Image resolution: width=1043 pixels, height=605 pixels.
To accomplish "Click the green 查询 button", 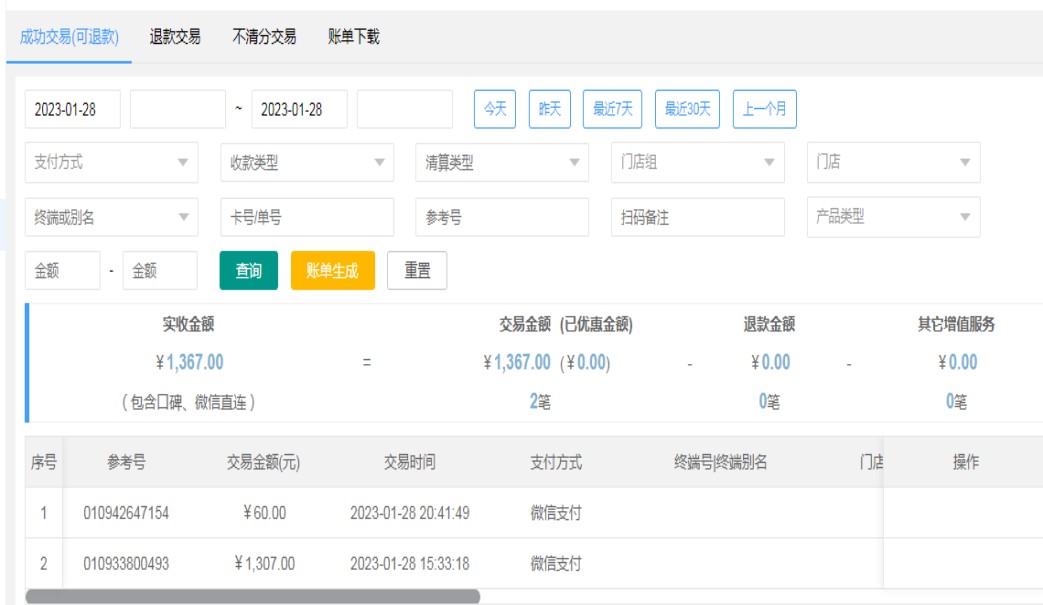I will point(249,271).
